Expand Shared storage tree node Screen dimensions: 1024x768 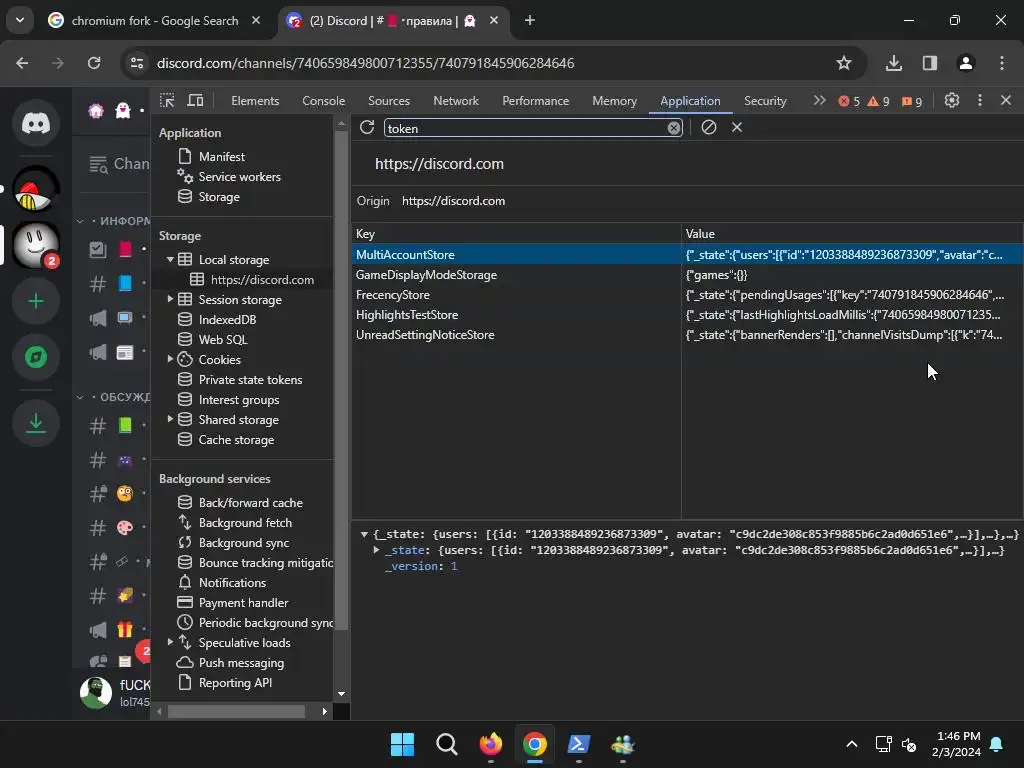coord(170,419)
